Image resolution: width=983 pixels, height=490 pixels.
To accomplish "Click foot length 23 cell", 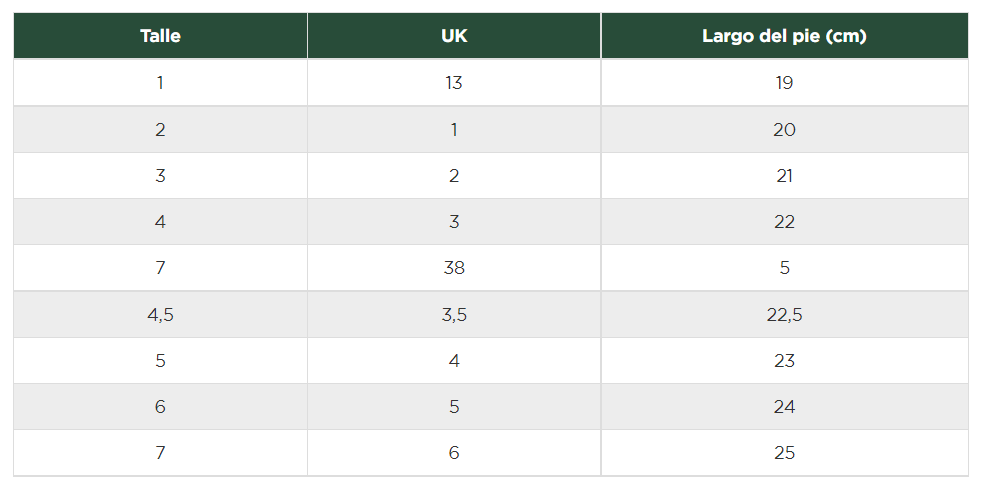I will [x=784, y=360].
